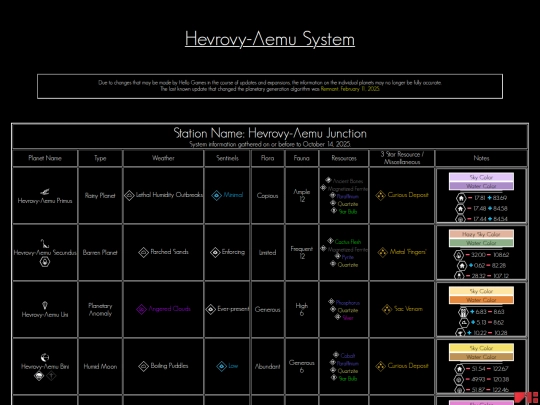Click the Planetary Anomaly type cell
The width and height of the screenshot is (540, 405).
click(x=100, y=310)
